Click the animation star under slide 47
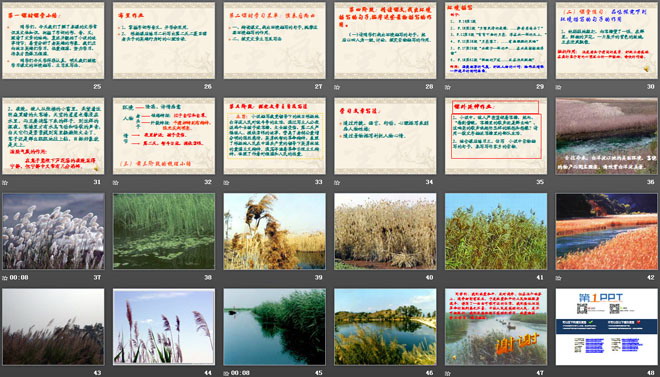660x377 pixels. (x=447, y=373)
